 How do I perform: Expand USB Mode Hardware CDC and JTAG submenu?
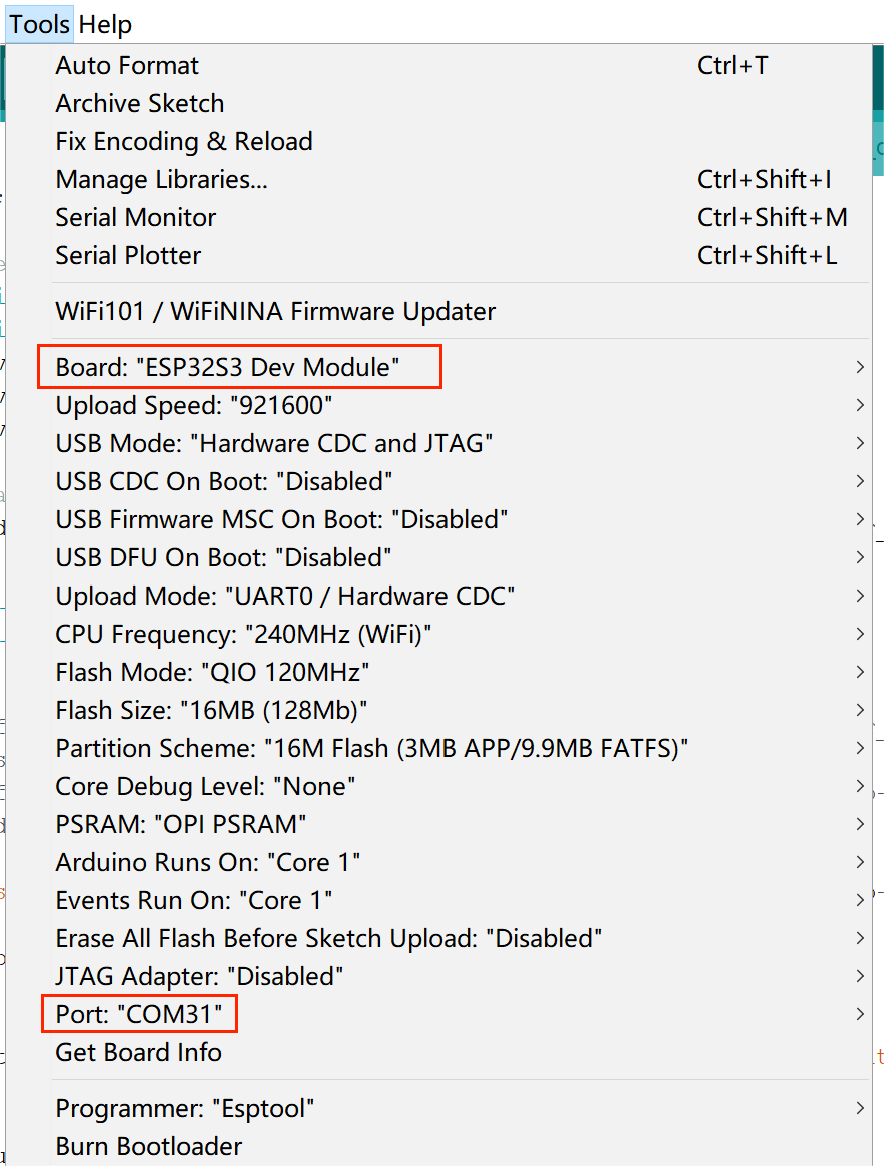461,443
